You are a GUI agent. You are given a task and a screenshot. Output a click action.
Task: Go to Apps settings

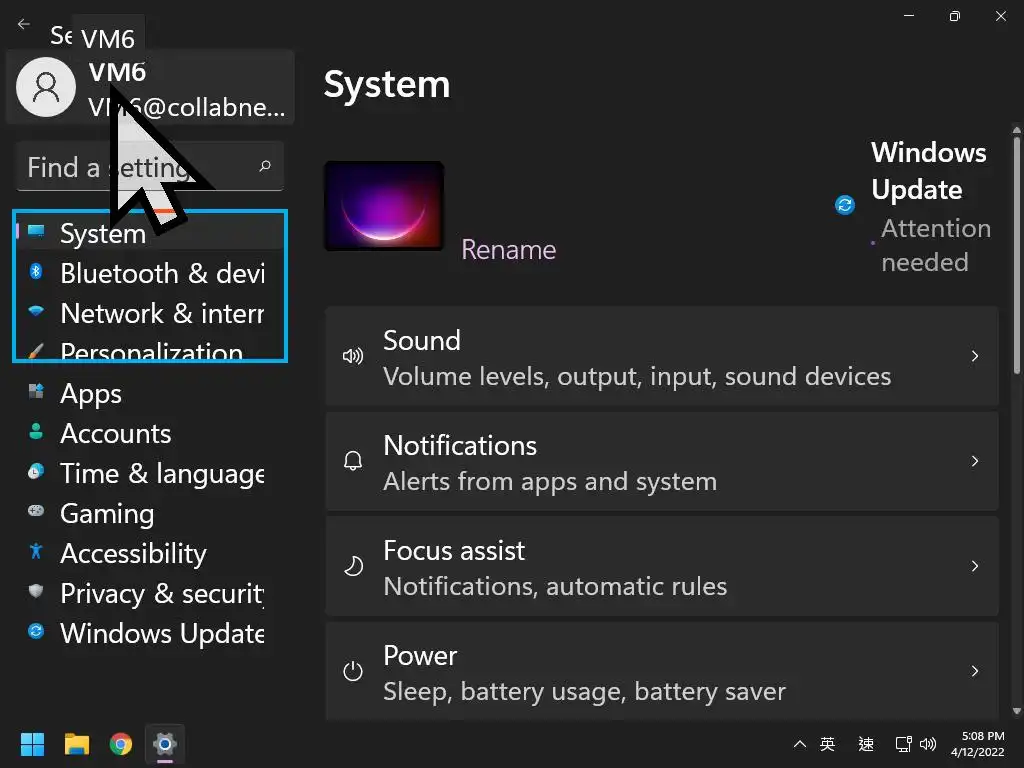pyautogui.click(x=150, y=393)
